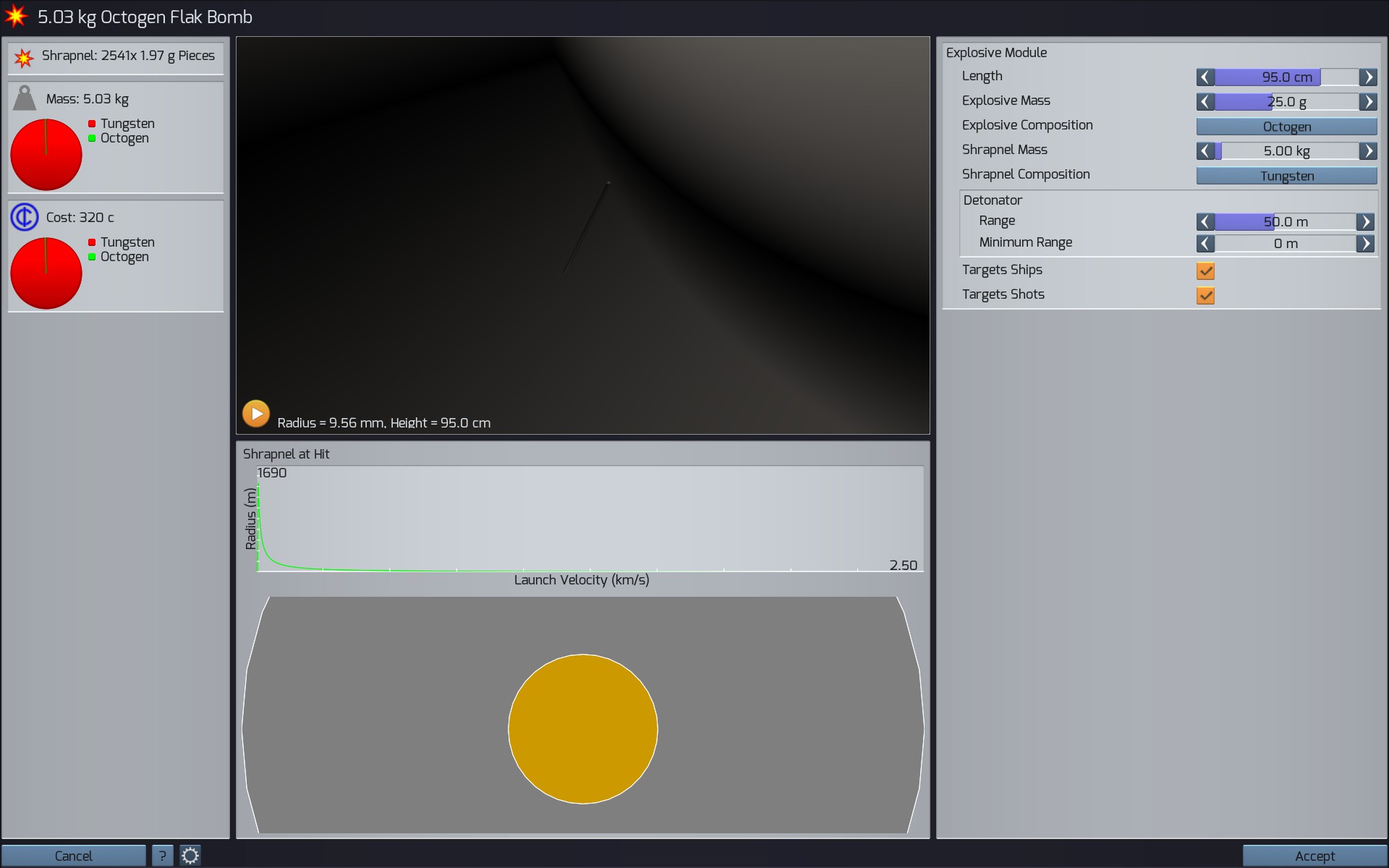Click the Detonator section heading
1389x868 pixels.
click(993, 200)
